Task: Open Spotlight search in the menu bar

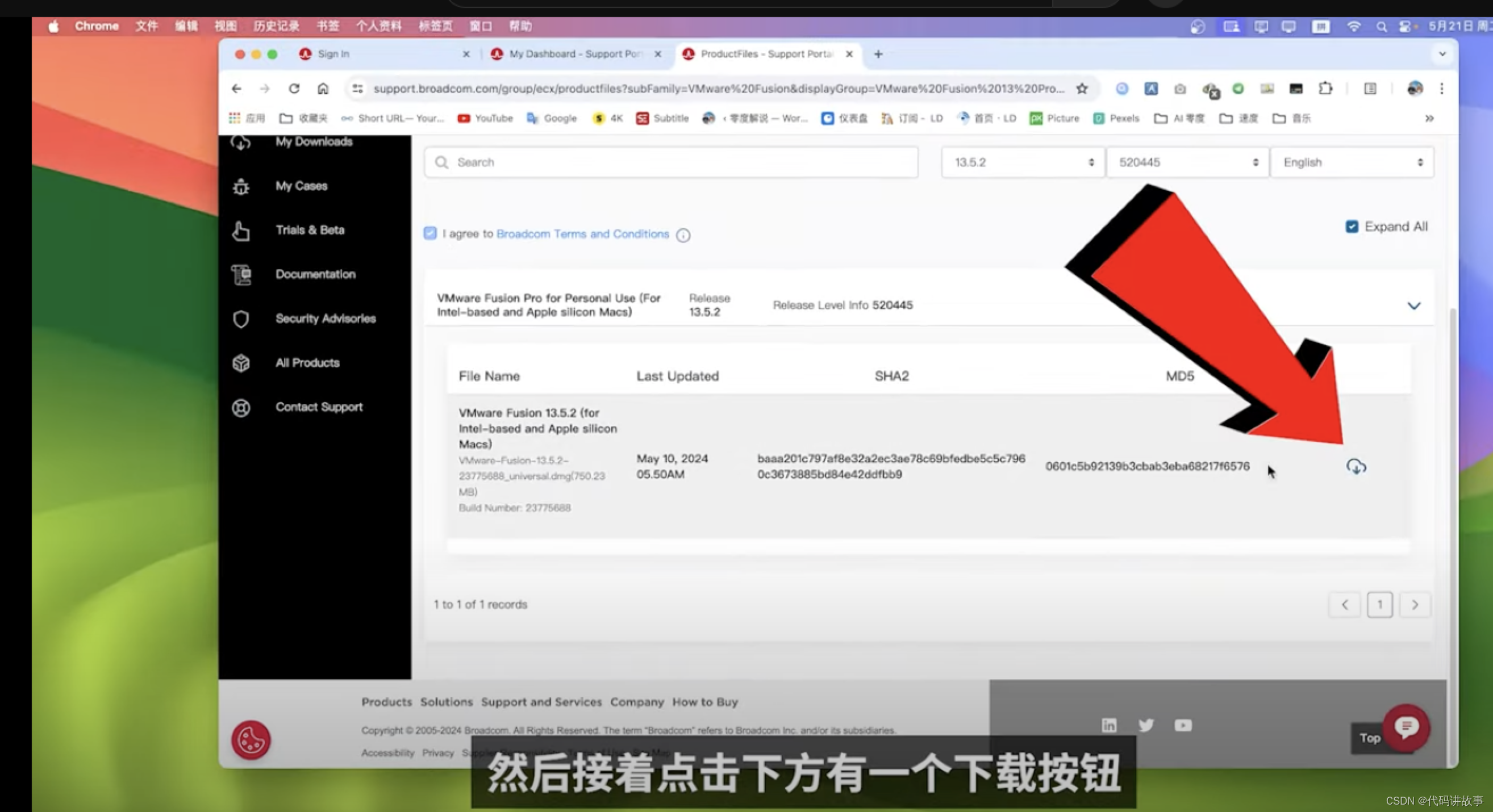Action: pyautogui.click(x=1381, y=27)
